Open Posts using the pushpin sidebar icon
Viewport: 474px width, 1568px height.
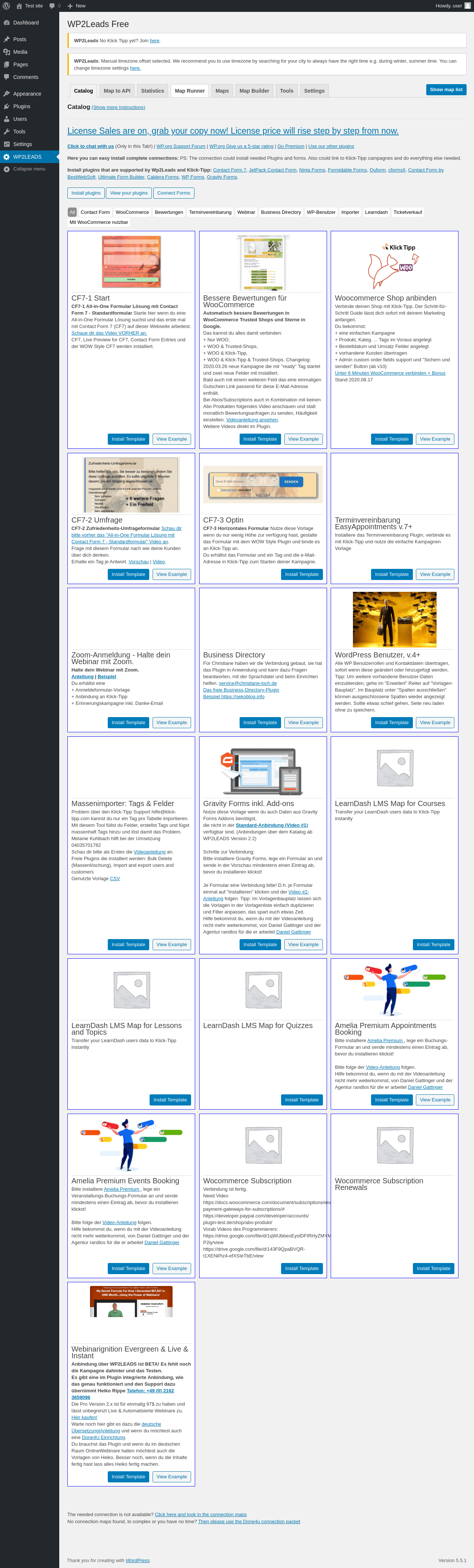[x=7, y=40]
